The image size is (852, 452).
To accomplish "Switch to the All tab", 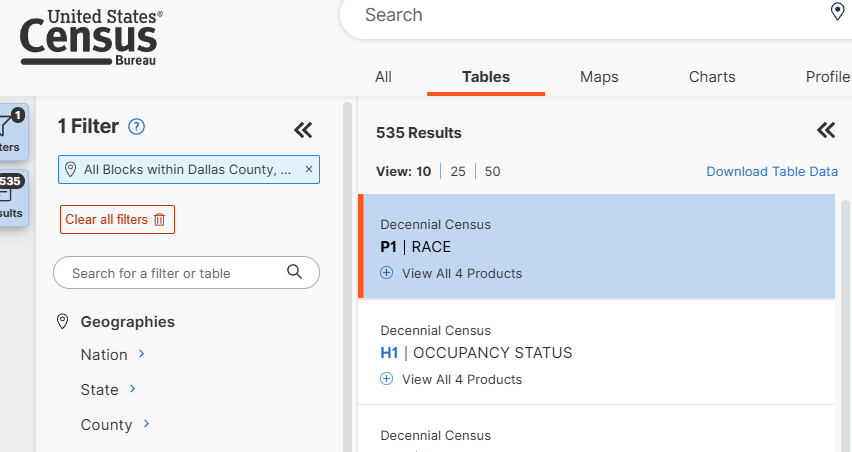I will [x=383, y=77].
